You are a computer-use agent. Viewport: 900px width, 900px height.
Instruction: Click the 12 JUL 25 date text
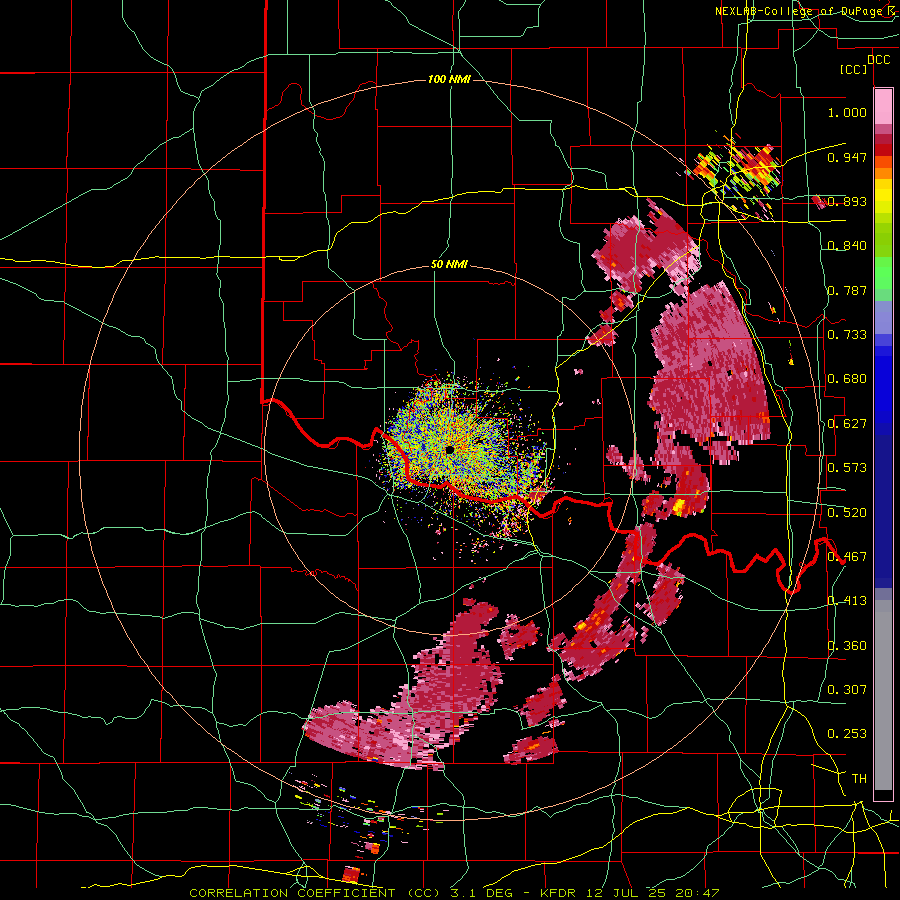tap(627, 893)
